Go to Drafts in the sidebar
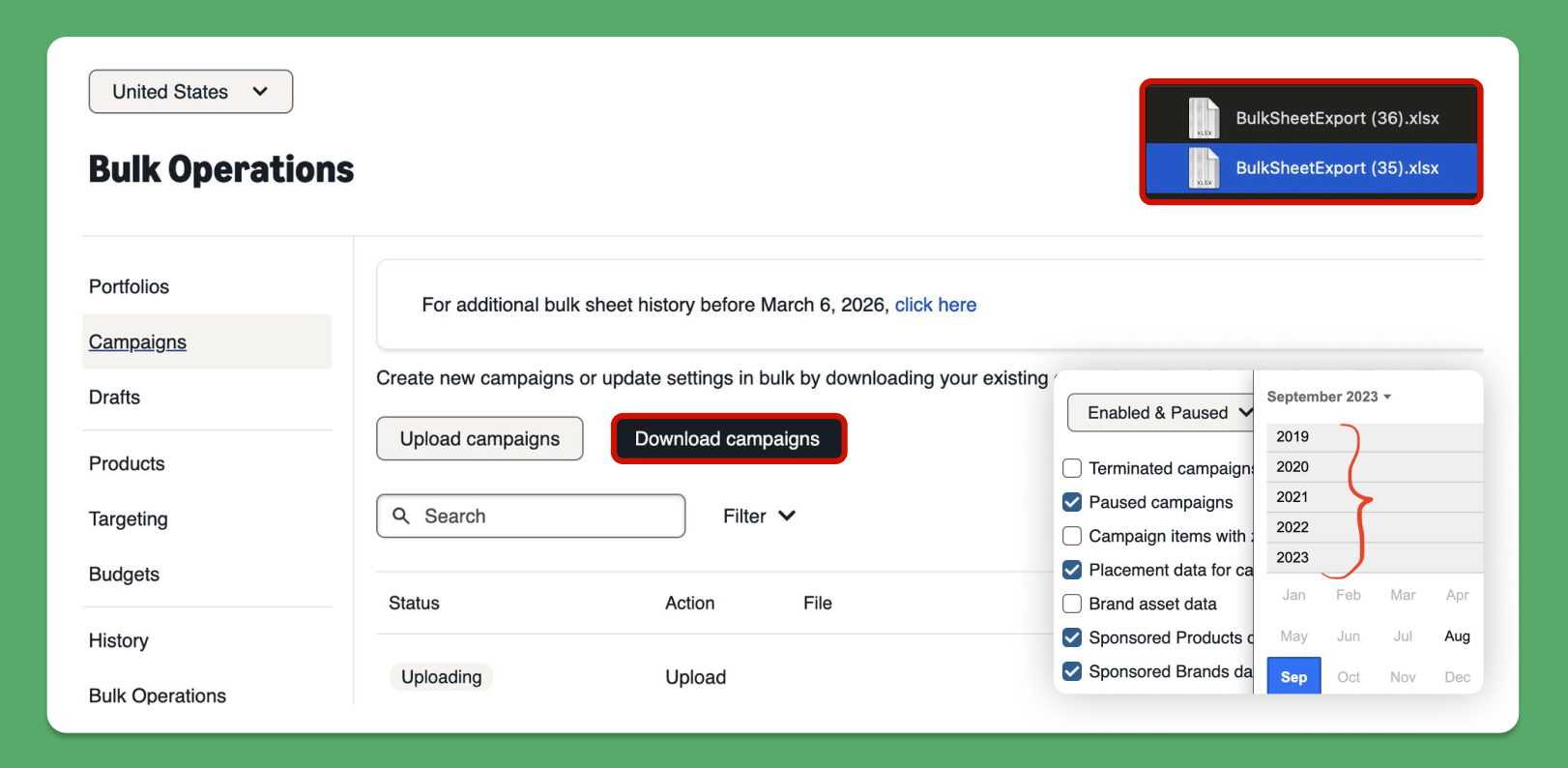Viewport: 1568px width, 768px height. coord(114,398)
